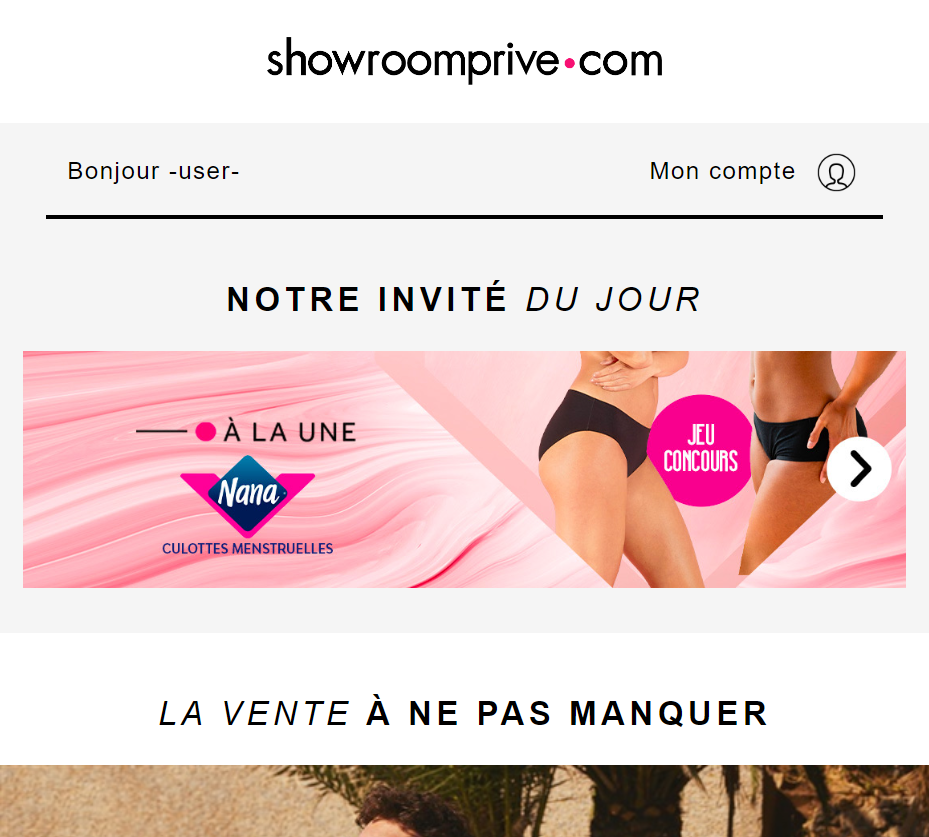This screenshot has width=929, height=837.
Task: Click the word 'com' in logo
Action: [620, 62]
